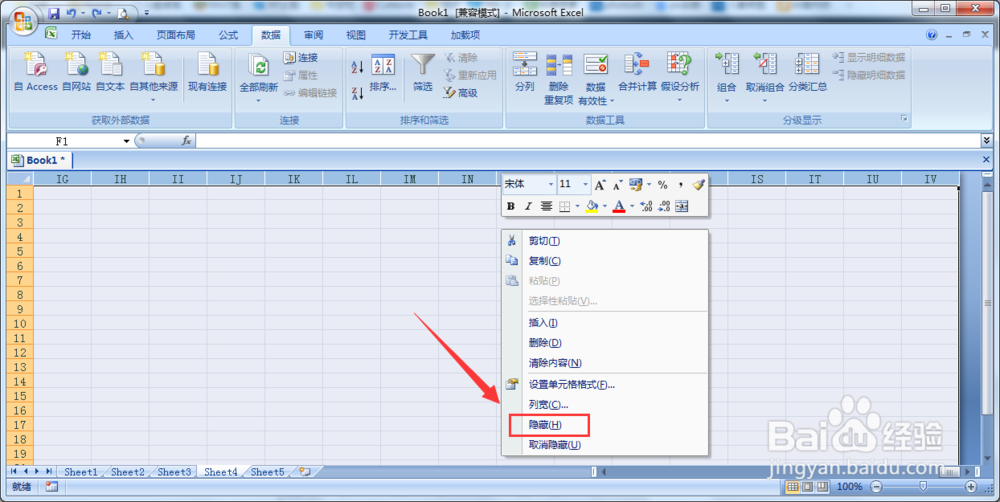
Task: Choose 剪切(T) from context menu
Action: click(605, 240)
